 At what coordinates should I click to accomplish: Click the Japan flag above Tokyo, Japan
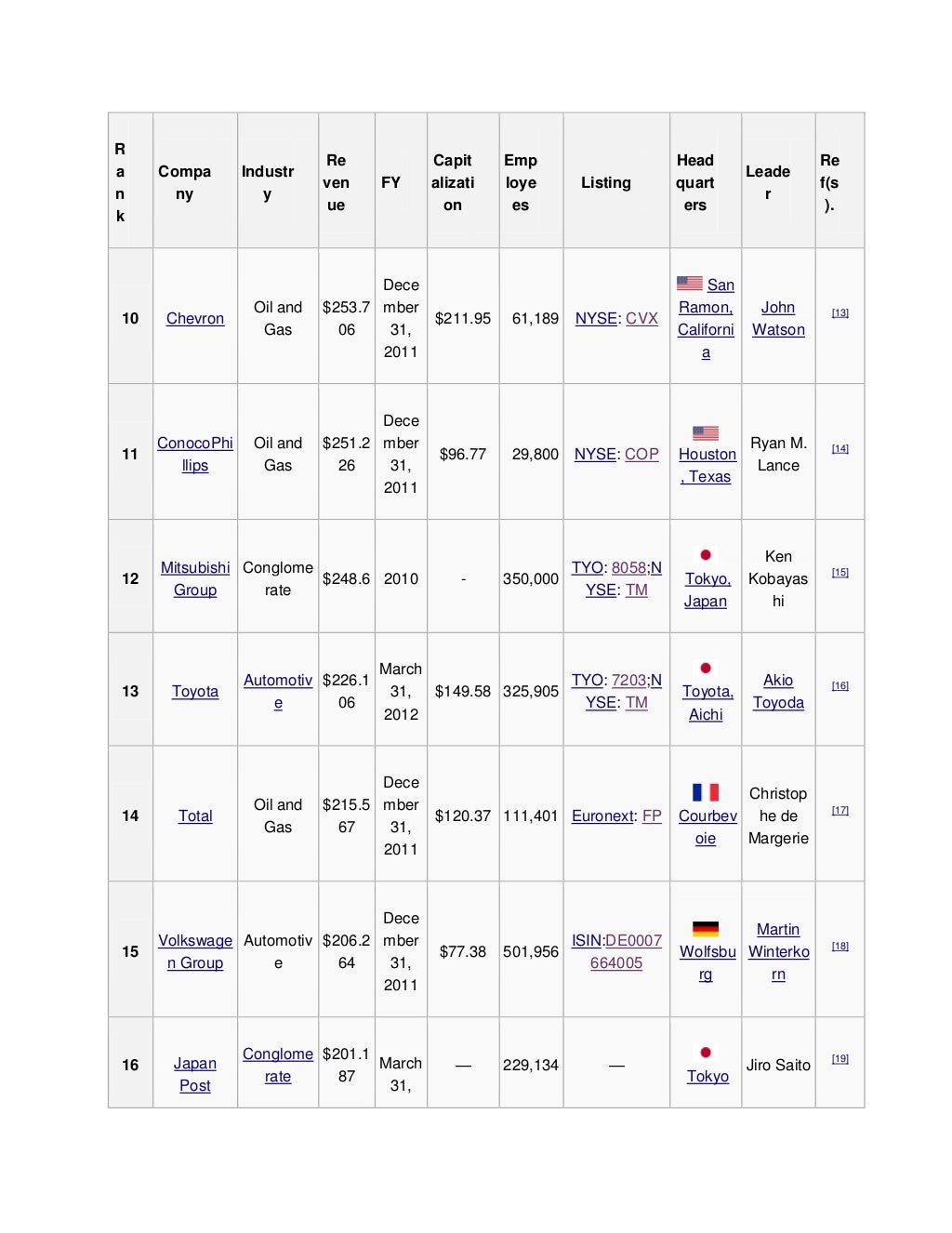click(706, 555)
